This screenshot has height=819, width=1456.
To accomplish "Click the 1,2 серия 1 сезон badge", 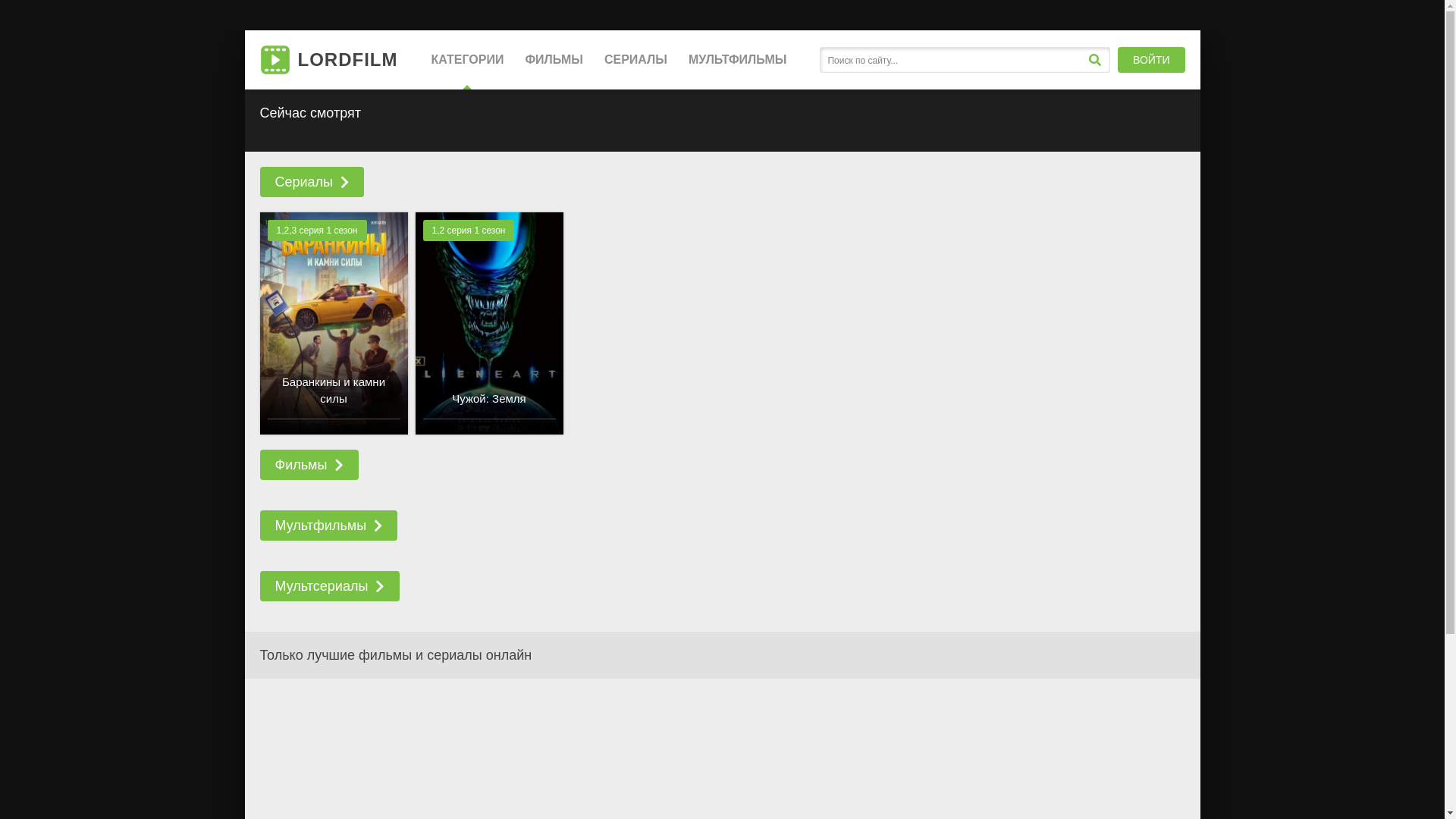I will tap(469, 231).
